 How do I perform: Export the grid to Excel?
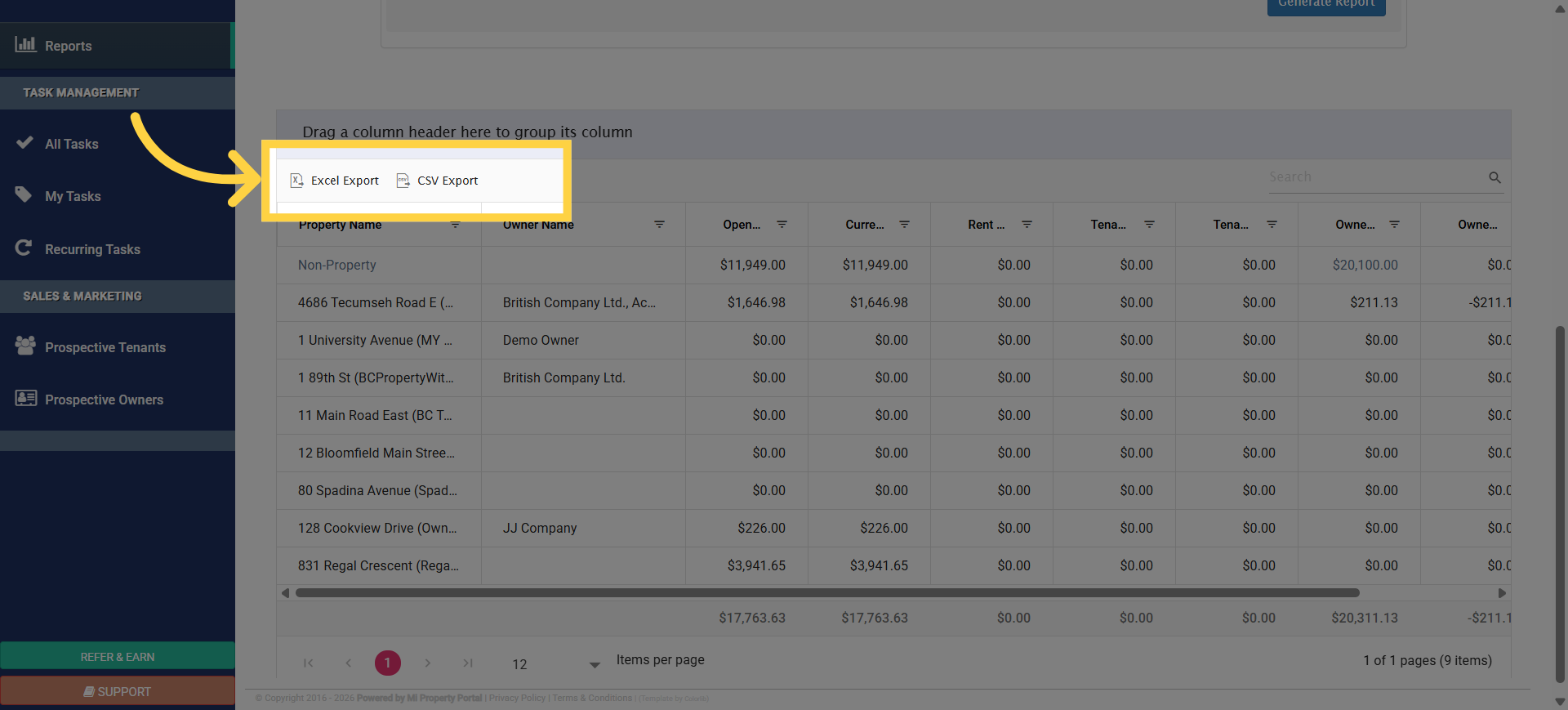point(335,181)
